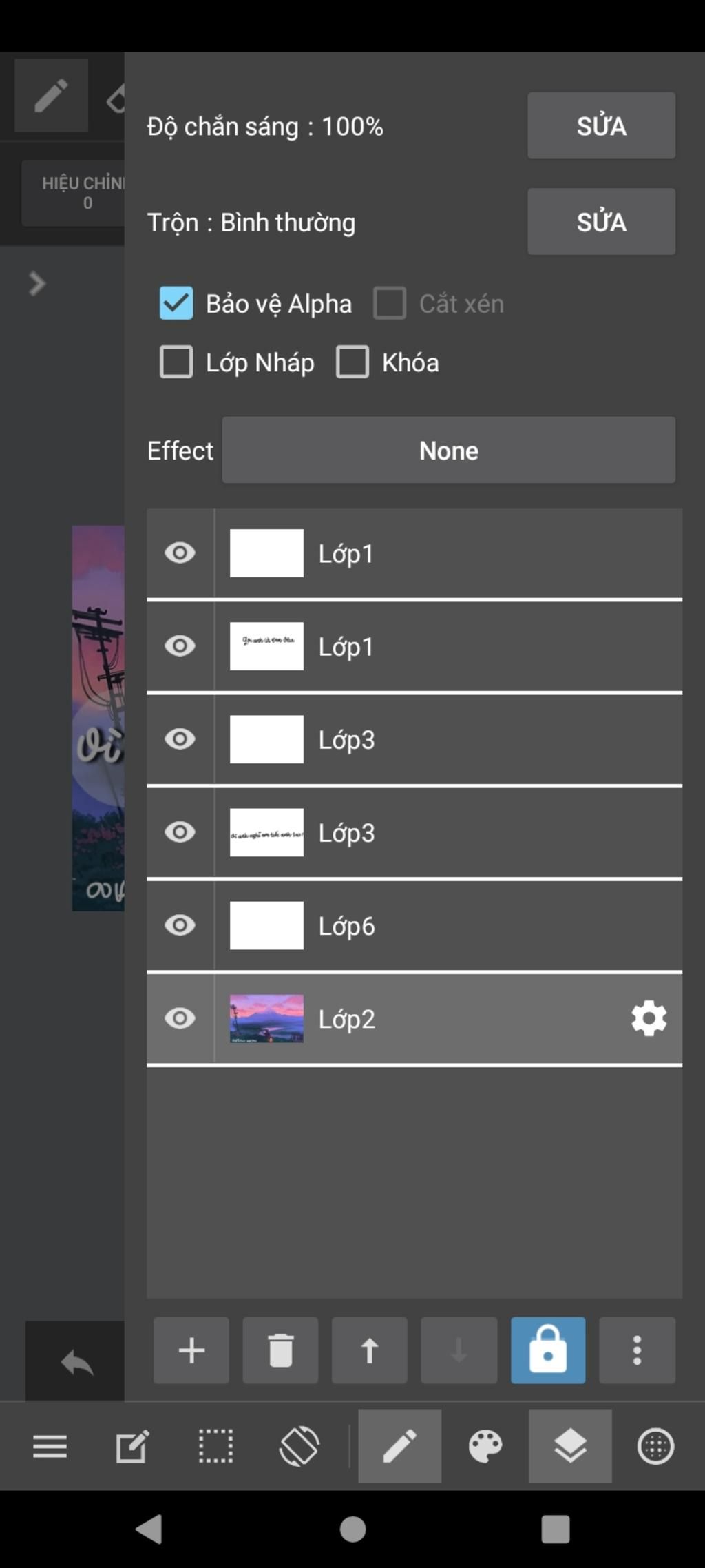
Task: Uncheck Bảo vệ Alpha checkbox
Action: (176, 303)
